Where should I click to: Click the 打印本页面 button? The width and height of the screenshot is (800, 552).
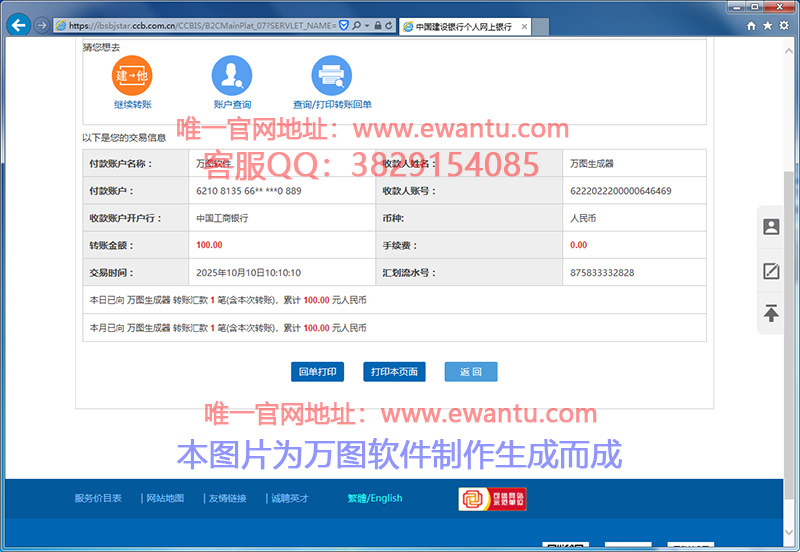[394, 372]
